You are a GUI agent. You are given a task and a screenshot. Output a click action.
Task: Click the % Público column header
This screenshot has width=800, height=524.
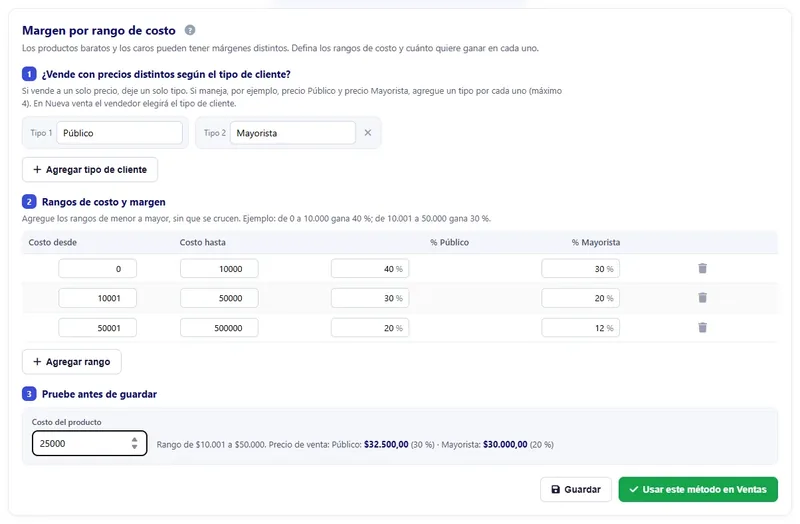449,242
